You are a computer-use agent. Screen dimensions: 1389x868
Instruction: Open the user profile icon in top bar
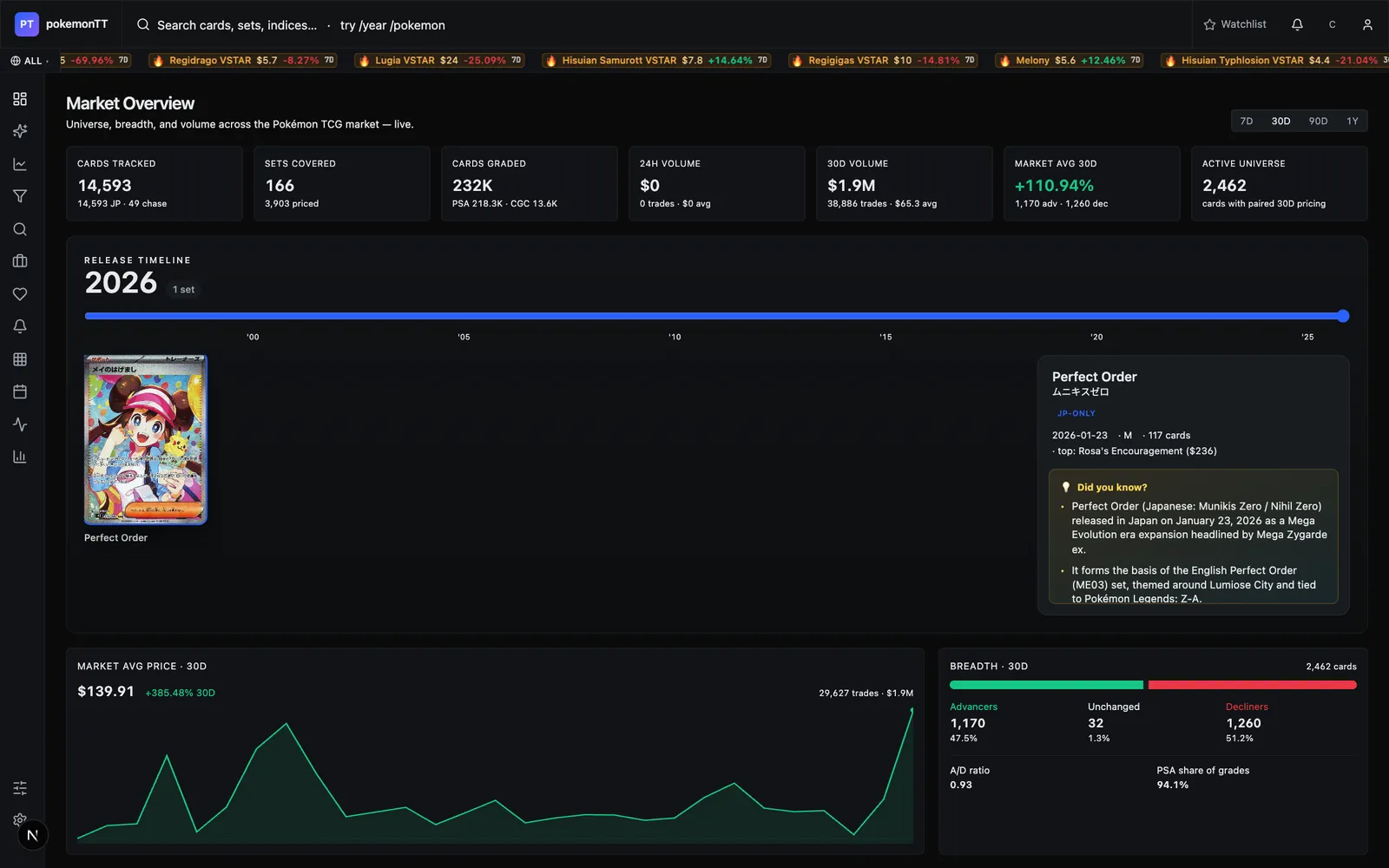pyautogui.click(x=1367, y=24)
